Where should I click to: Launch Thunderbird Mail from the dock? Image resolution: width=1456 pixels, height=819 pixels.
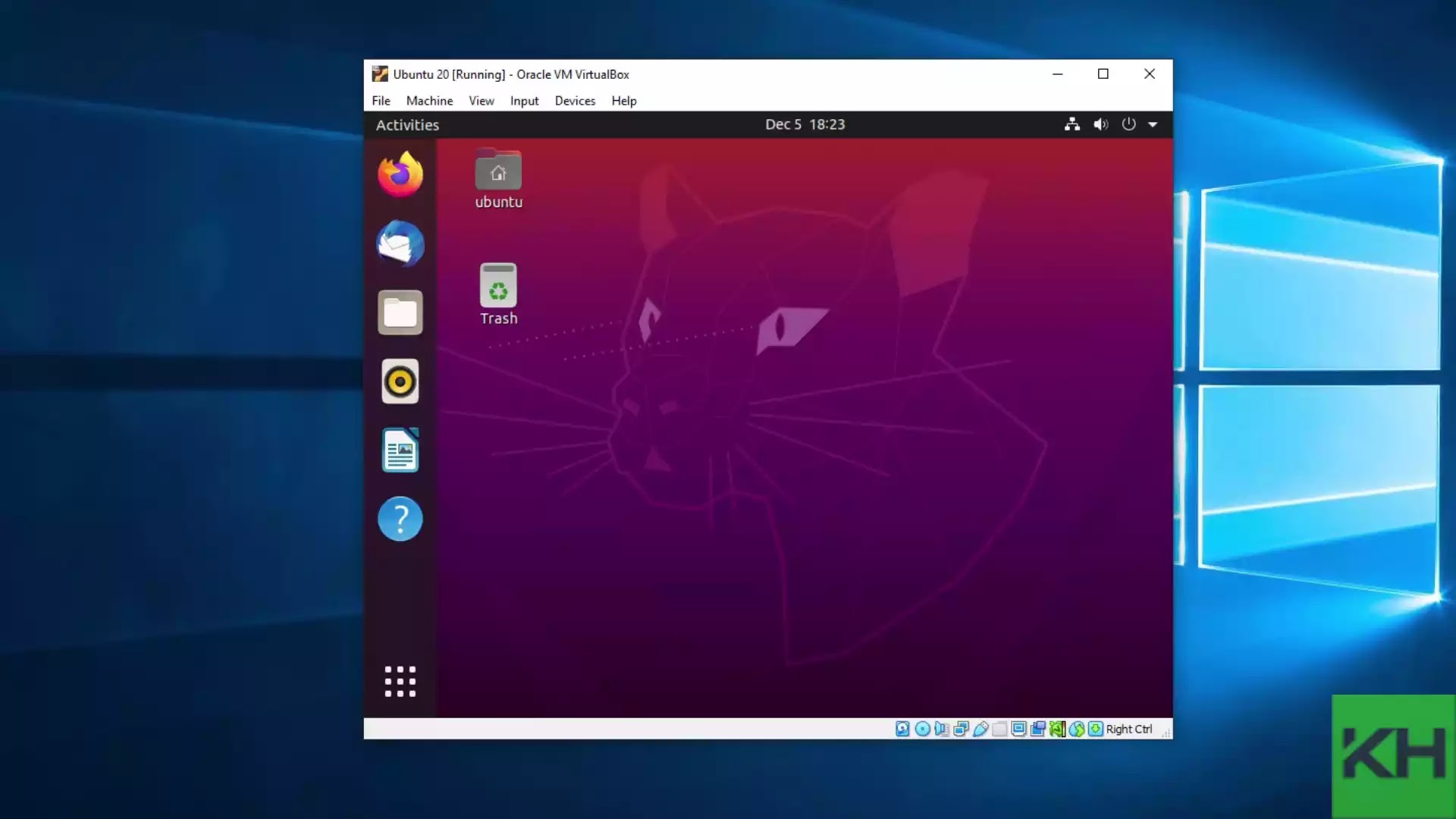click(x=400, y=243)
